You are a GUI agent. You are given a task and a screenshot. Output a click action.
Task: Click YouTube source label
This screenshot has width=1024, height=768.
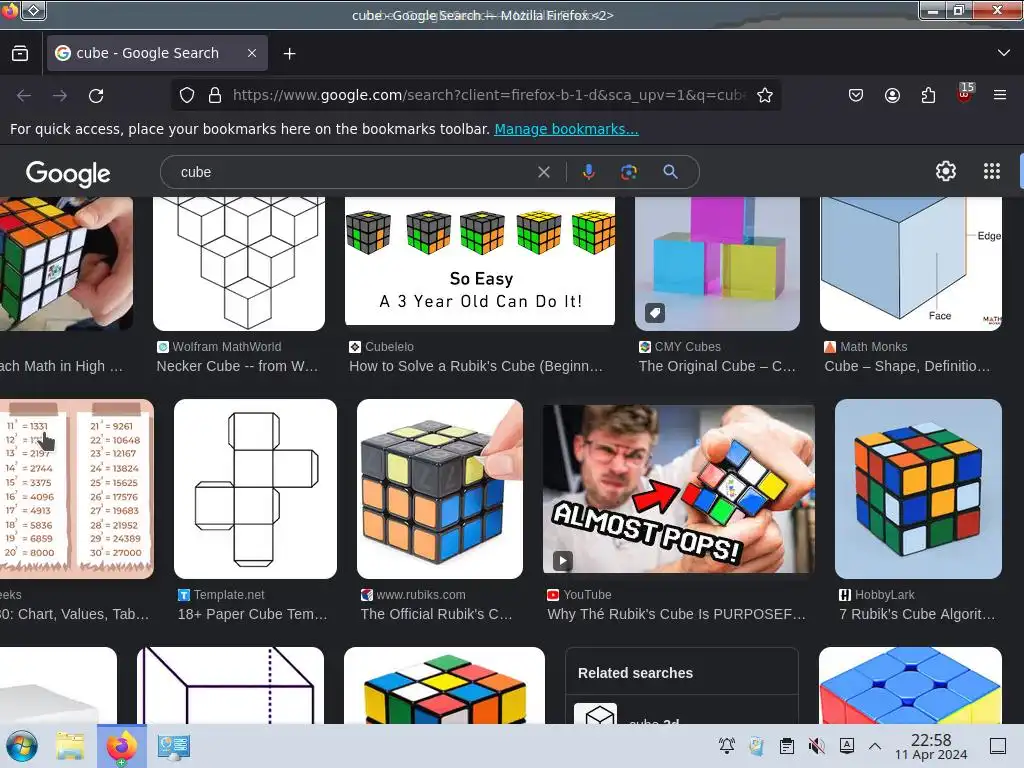pyautogui.click(x=587, y=595)
